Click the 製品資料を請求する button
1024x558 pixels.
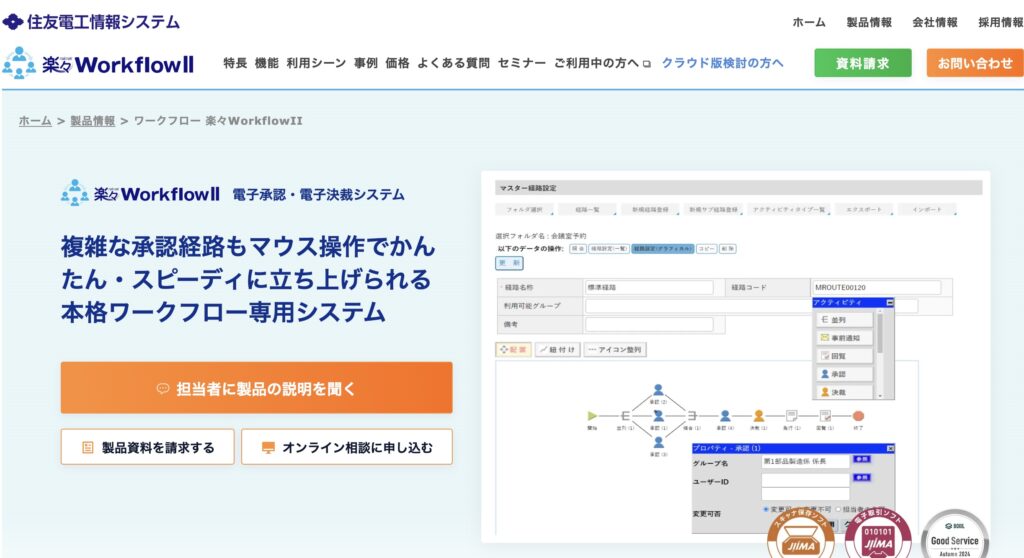148,448
